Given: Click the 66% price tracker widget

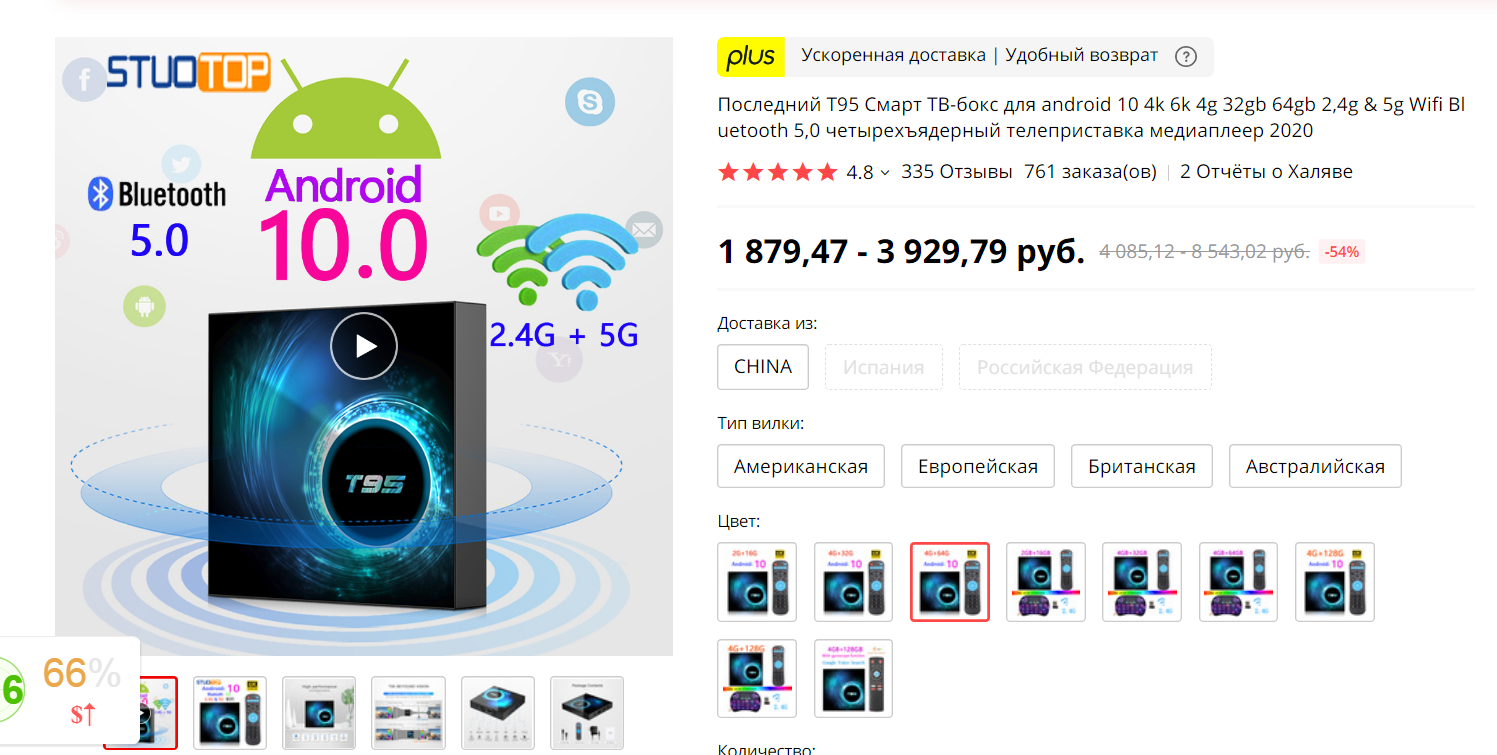Looking at the screenshot, I should coord(68,690).
